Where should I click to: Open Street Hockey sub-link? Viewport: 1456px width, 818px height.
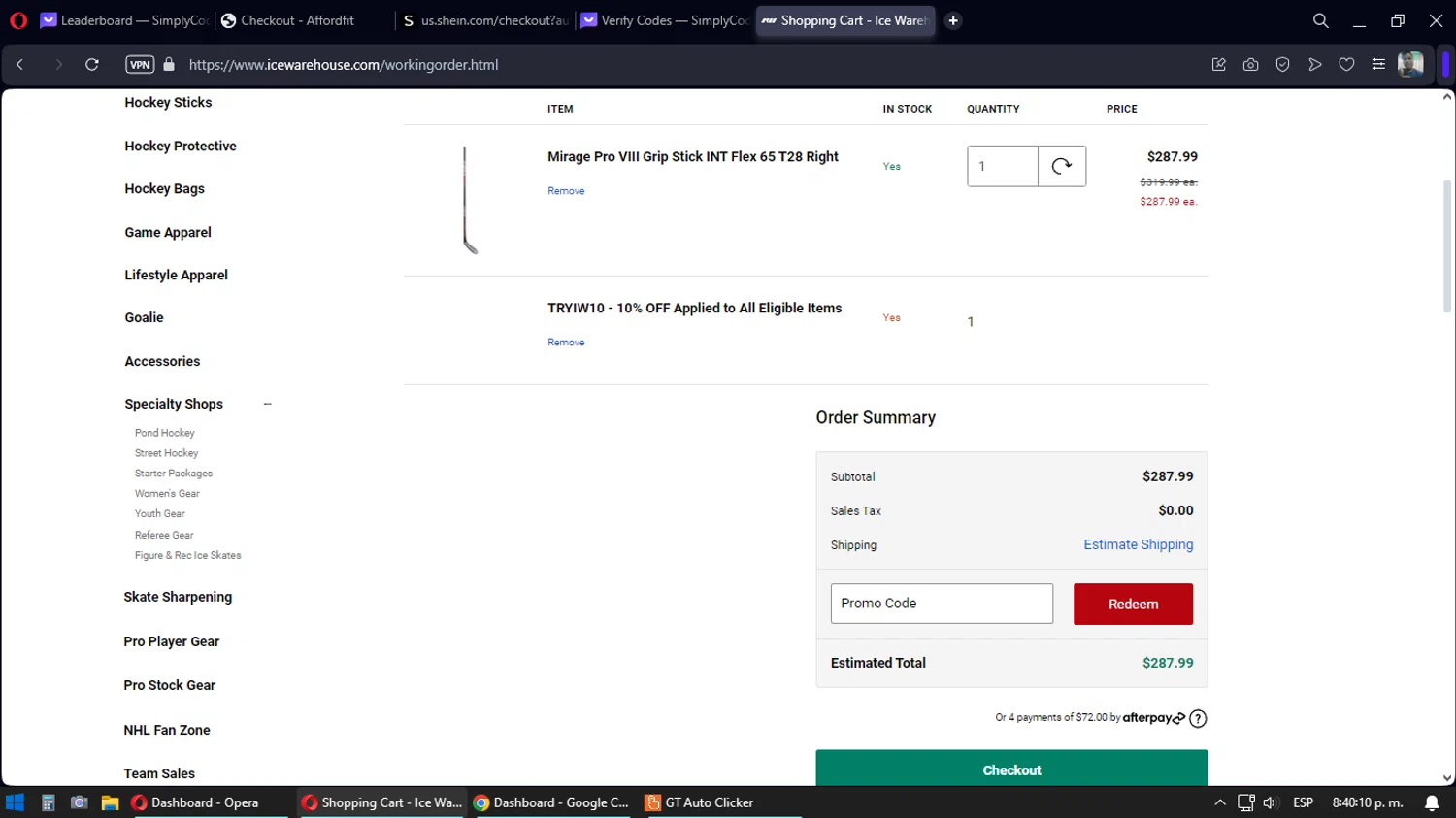click(x=166, y=453)
